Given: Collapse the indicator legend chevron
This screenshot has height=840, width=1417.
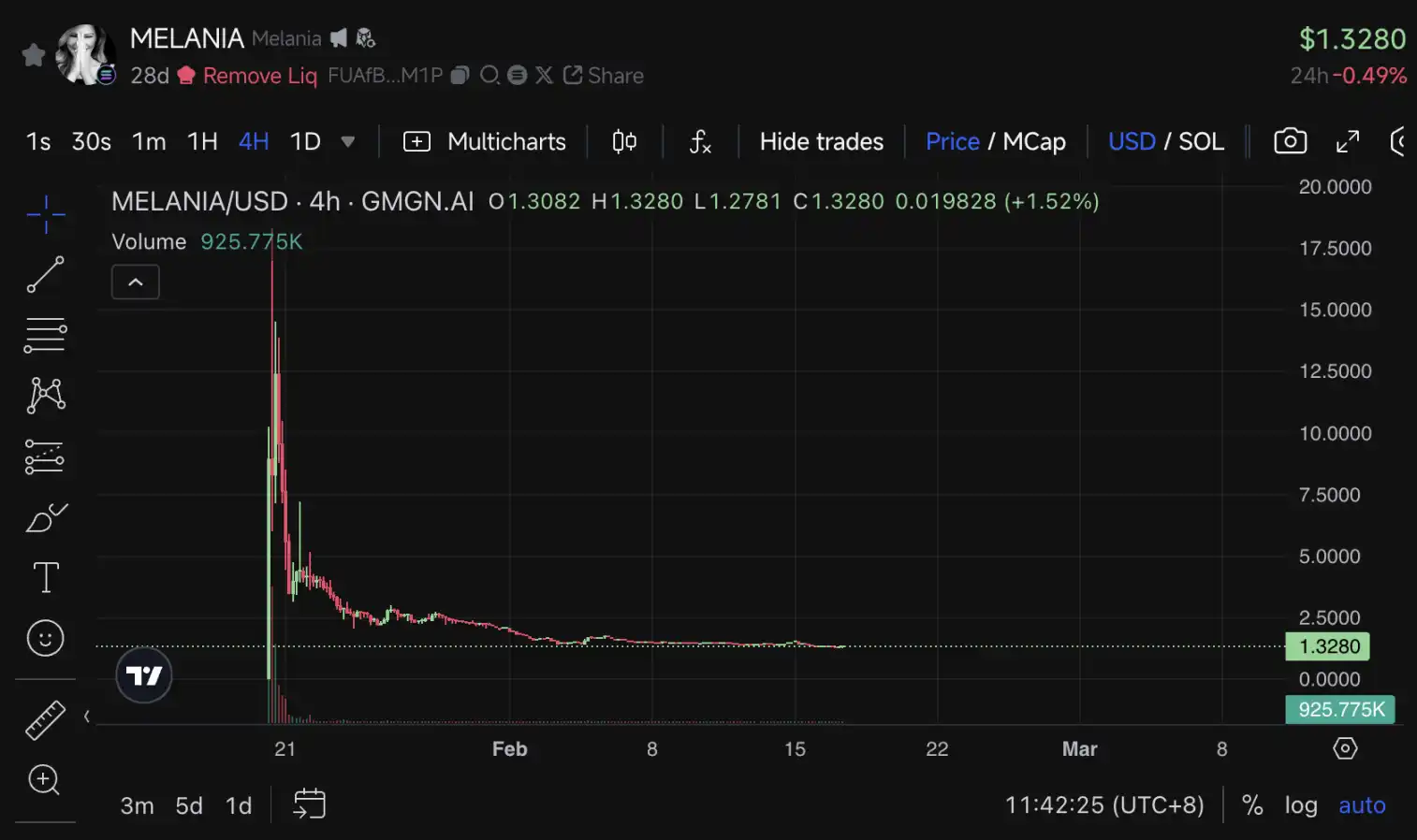Looking at the screenshot, I should point(136,282).
